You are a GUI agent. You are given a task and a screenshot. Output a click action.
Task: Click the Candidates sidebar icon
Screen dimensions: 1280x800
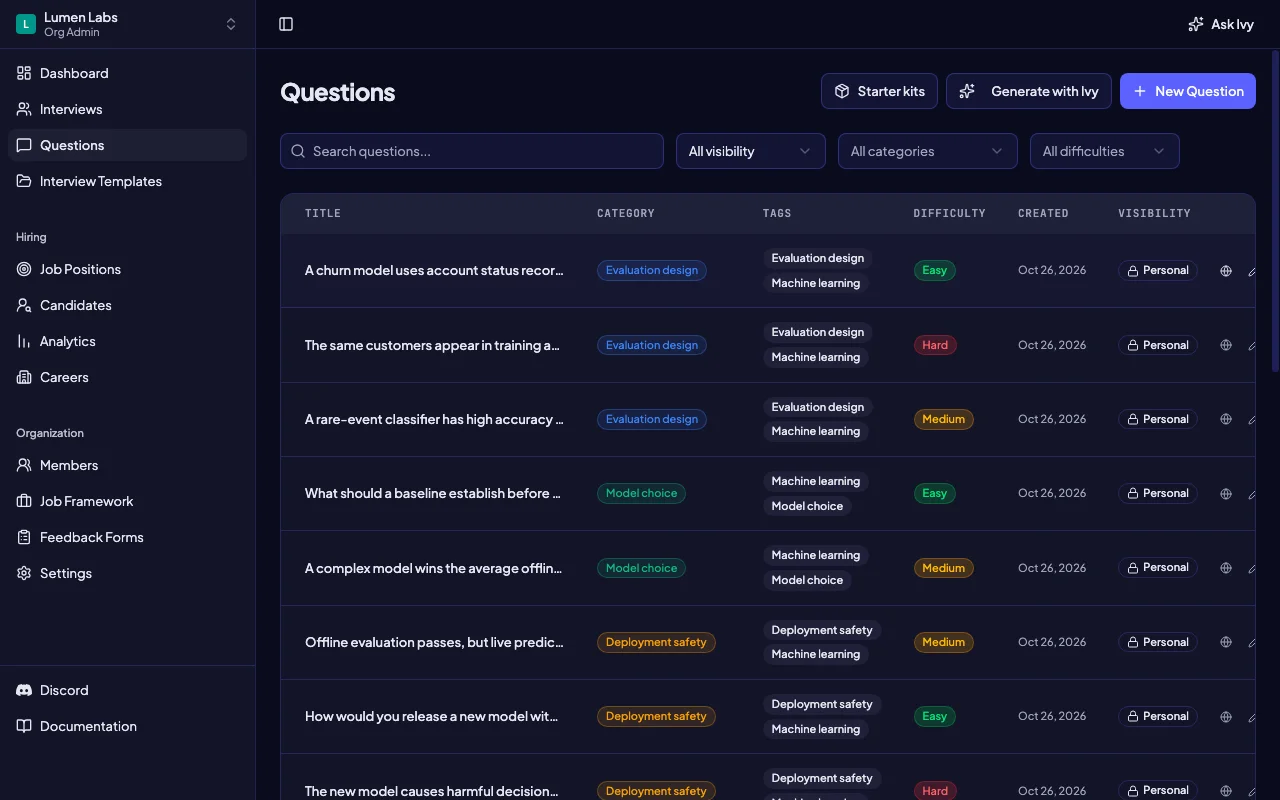[x=24, y=305]
